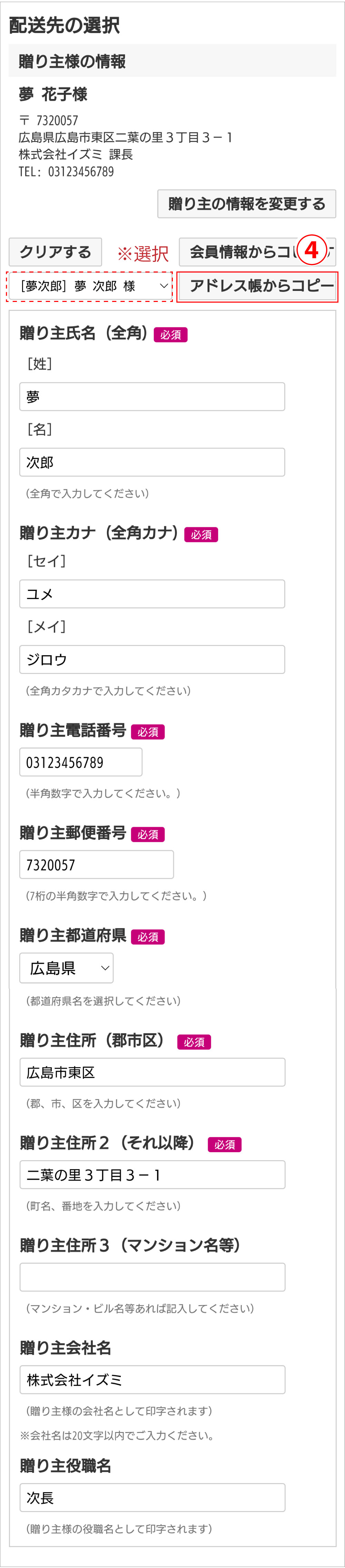This screenshot has height=1568, width=345.
Task: Click the 姓 input field containing 夢
Action: (152, 397)
